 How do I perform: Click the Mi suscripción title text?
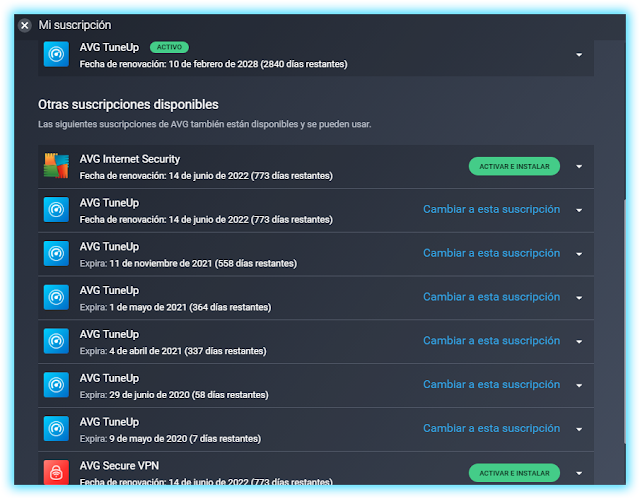point(75,25)
